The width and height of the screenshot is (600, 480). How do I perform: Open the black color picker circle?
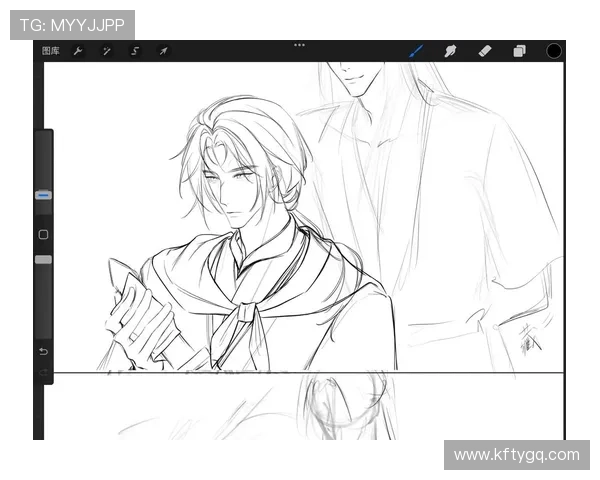click(x=553, y=51)
